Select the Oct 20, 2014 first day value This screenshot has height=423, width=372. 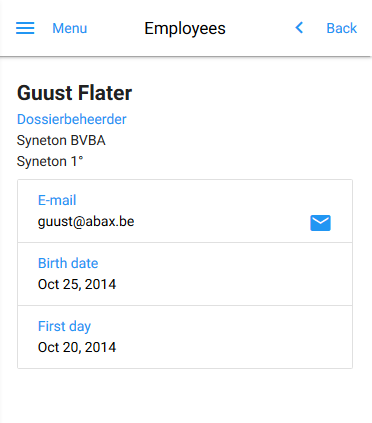(x=77, y=347)
